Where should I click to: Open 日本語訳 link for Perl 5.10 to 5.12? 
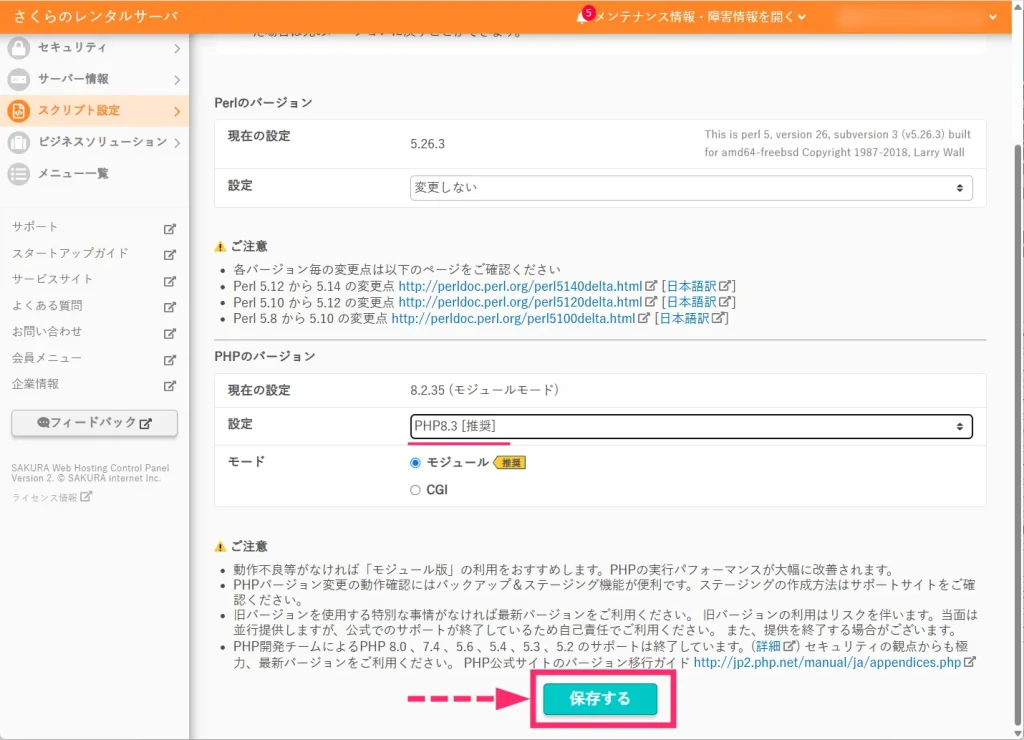tap(692, 302)
